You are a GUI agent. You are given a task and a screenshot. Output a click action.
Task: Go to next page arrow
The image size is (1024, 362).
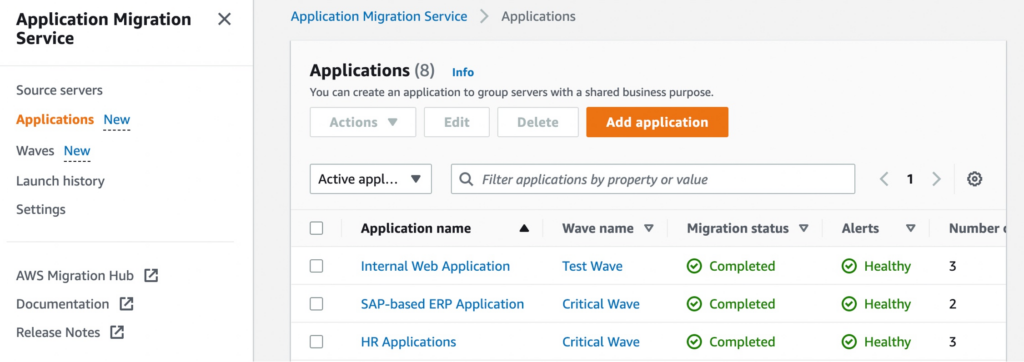click(x=936, y=179)
